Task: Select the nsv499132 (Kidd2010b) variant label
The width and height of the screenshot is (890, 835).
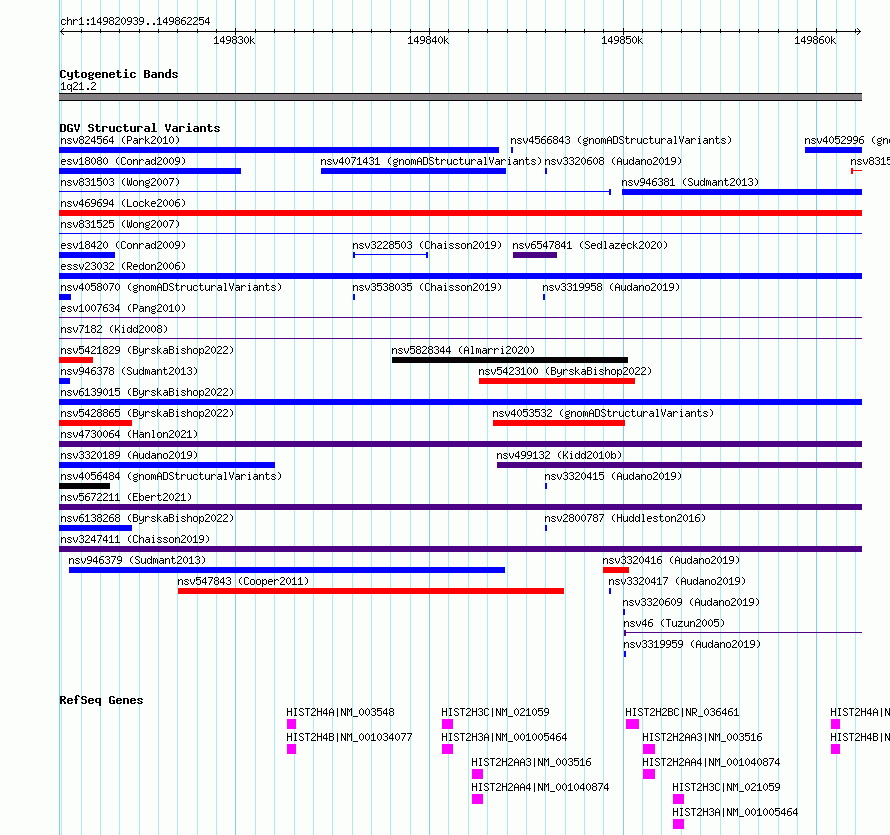Action: pos(559,455)
